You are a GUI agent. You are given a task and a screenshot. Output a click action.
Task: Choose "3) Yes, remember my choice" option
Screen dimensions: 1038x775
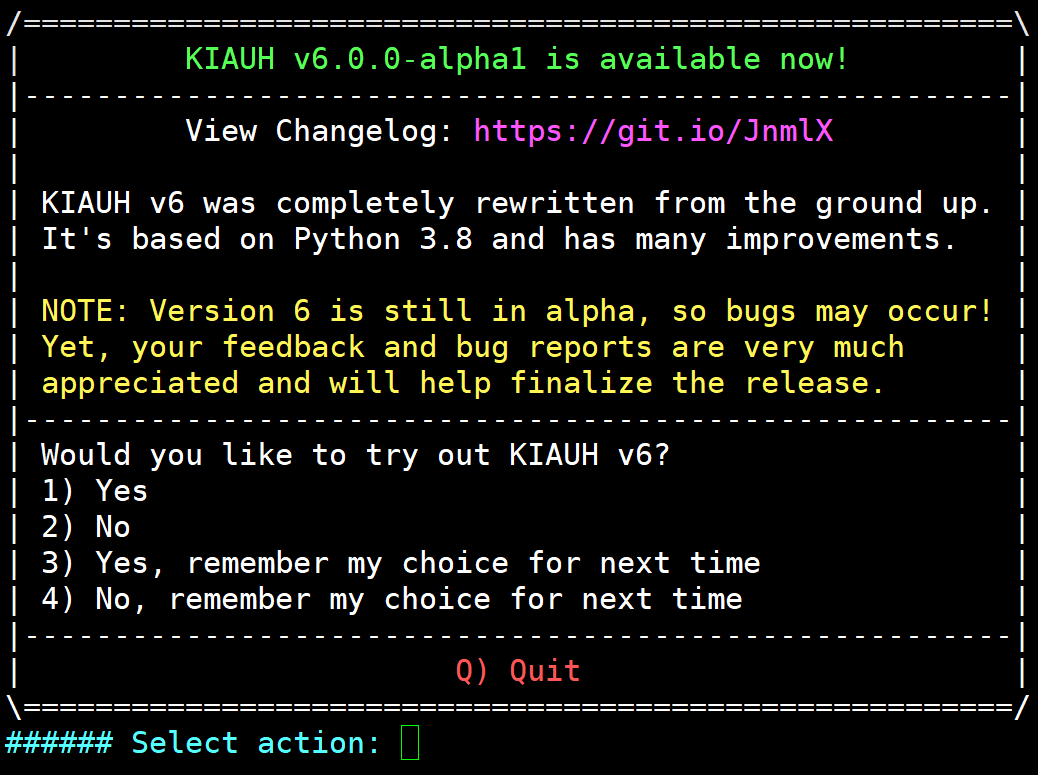(400, 563)
